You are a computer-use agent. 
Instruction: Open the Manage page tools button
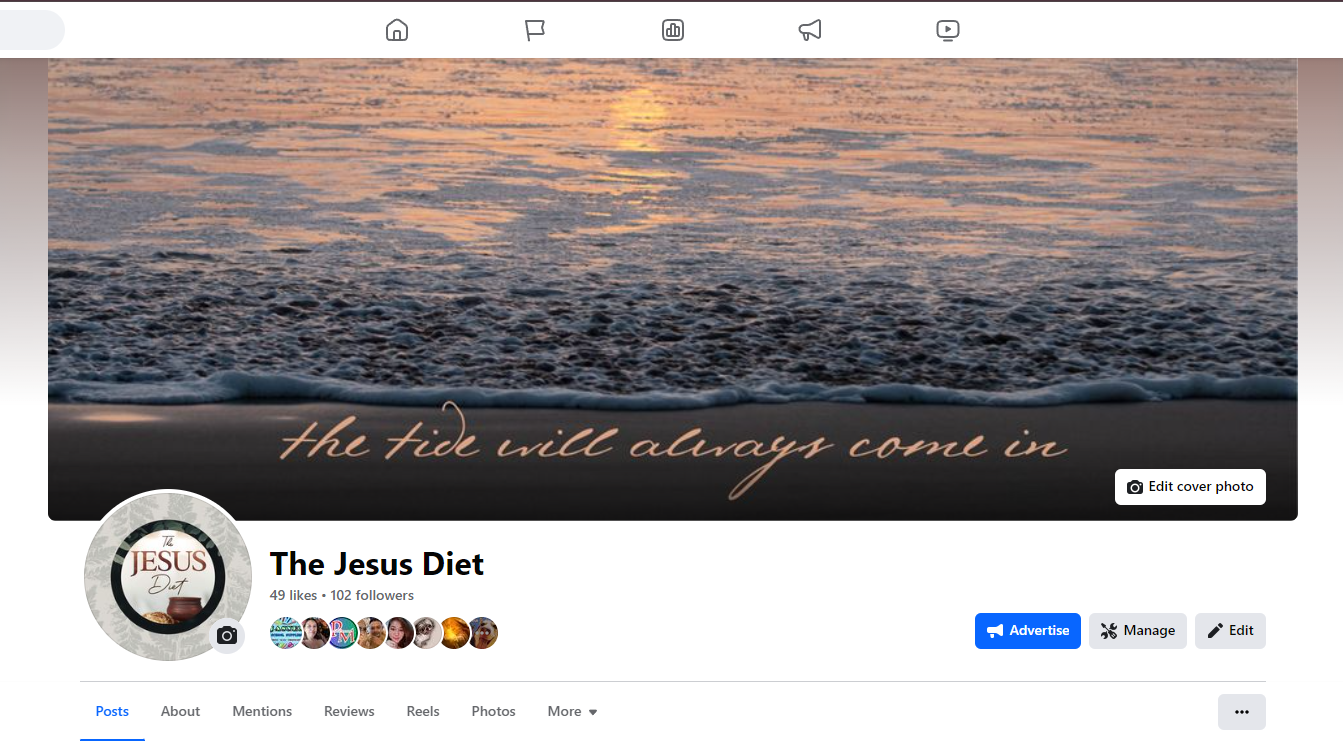(1138, 631)
